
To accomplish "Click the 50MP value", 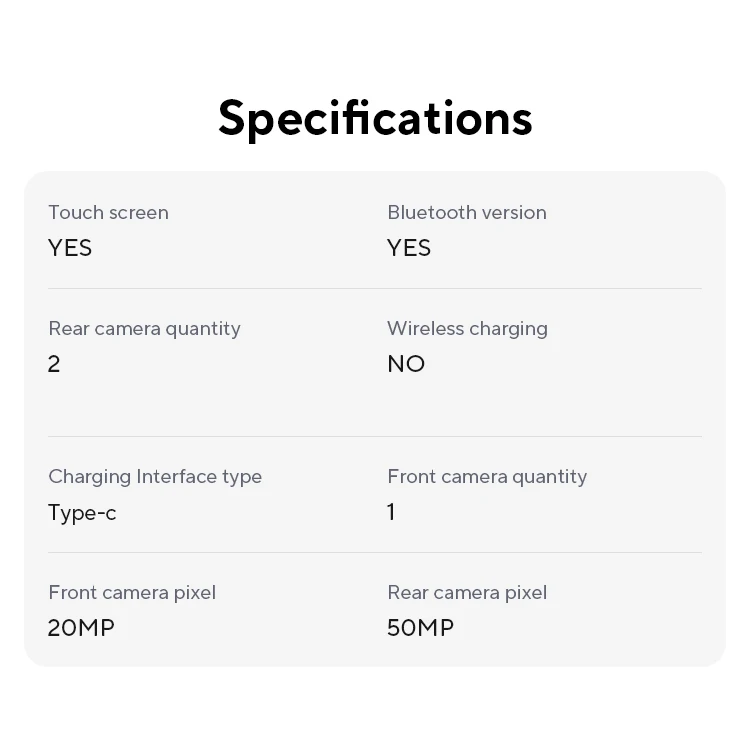I will pos(420,628).
